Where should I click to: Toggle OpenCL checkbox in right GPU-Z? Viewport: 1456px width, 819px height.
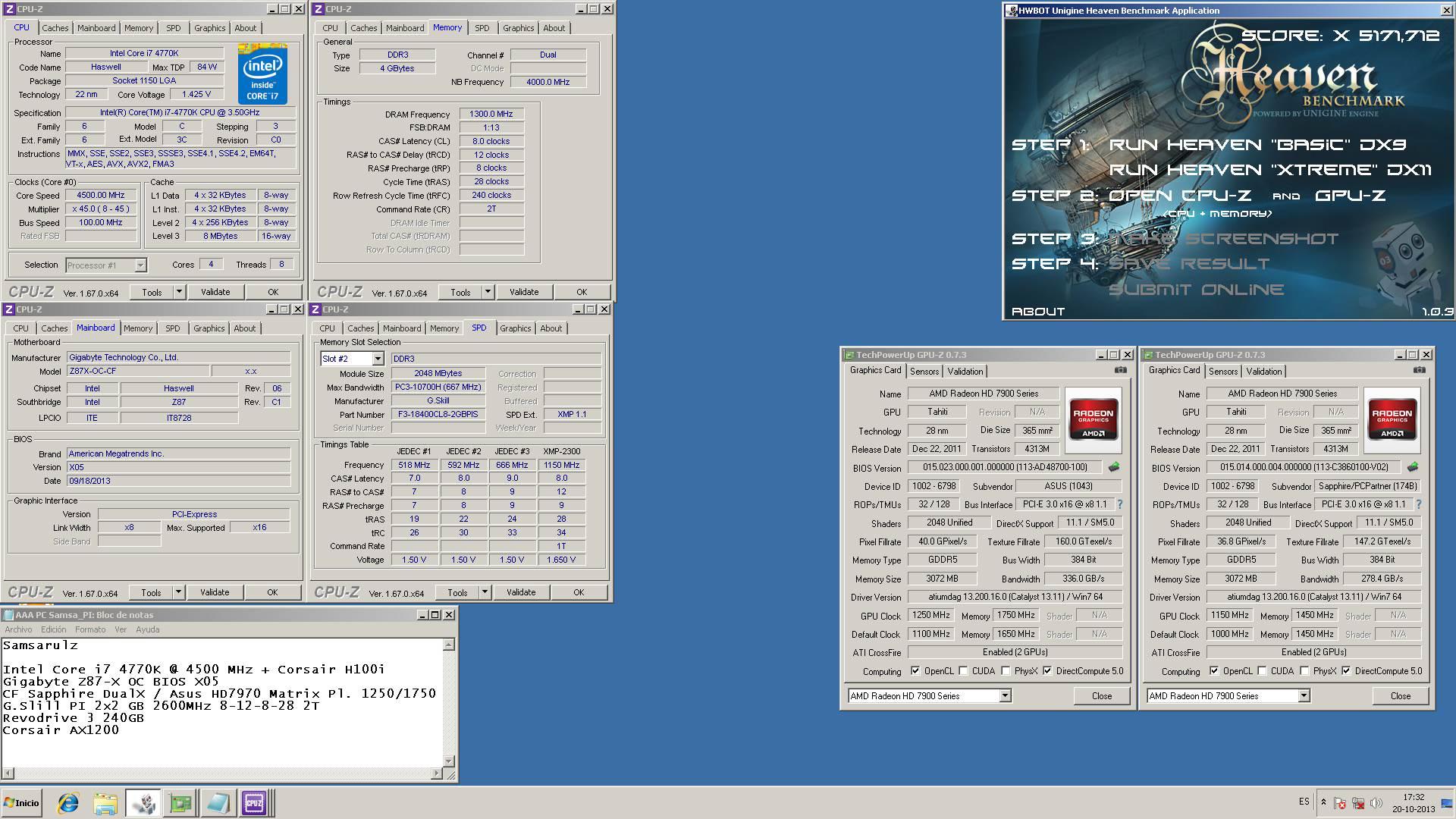(x=1214, y=671)
